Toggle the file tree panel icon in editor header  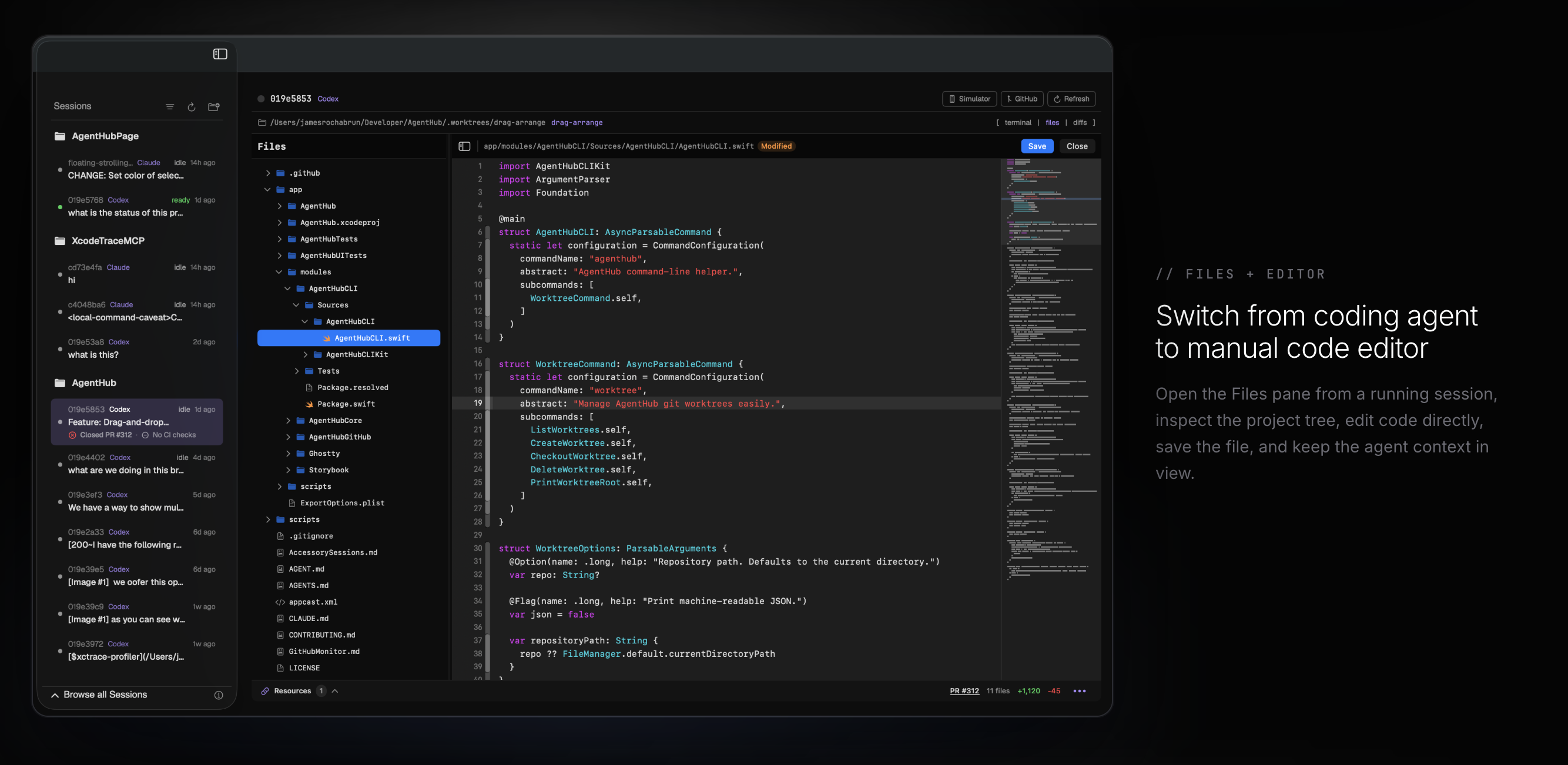coord(464,146)
